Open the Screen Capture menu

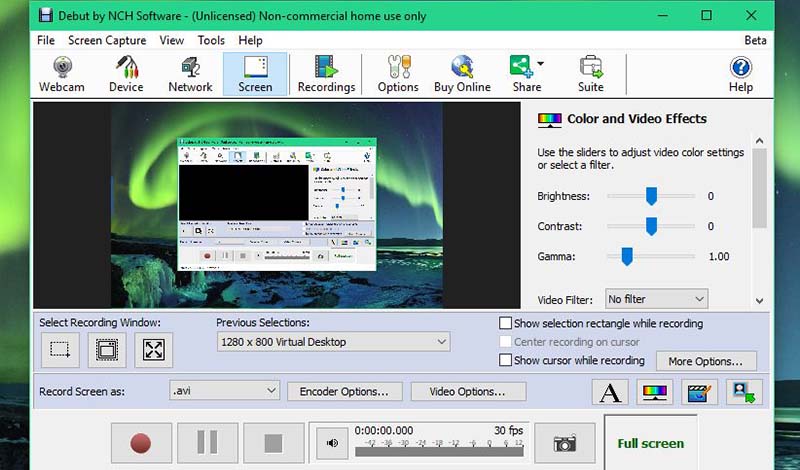click(x=107, y=40)
